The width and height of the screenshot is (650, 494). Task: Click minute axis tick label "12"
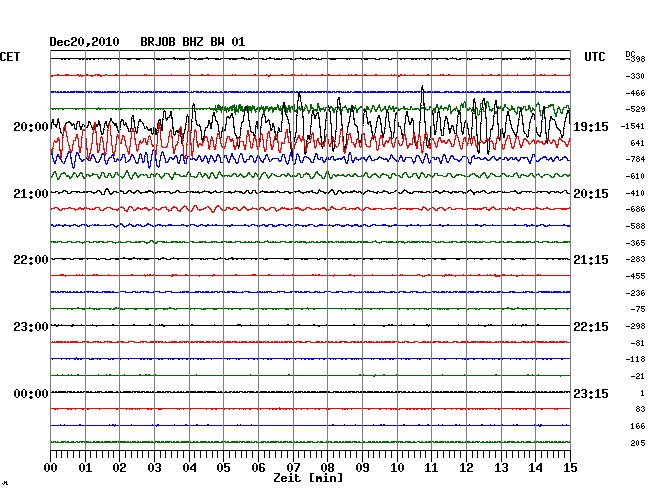click(466, 468)
